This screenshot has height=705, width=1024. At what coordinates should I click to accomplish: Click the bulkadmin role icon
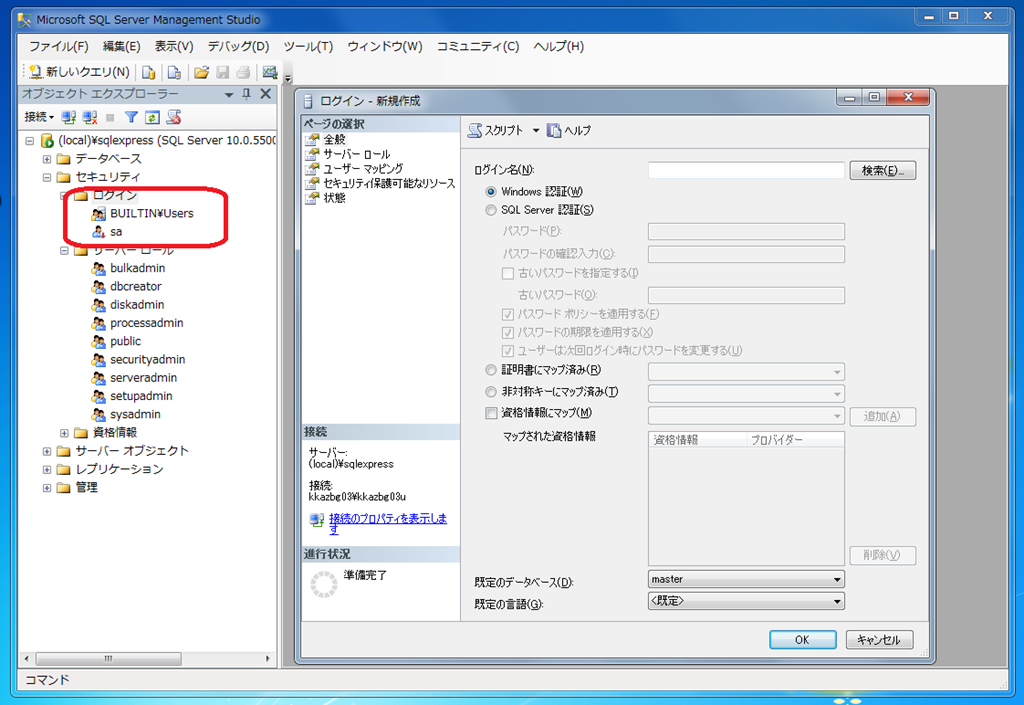coord(99,268)
